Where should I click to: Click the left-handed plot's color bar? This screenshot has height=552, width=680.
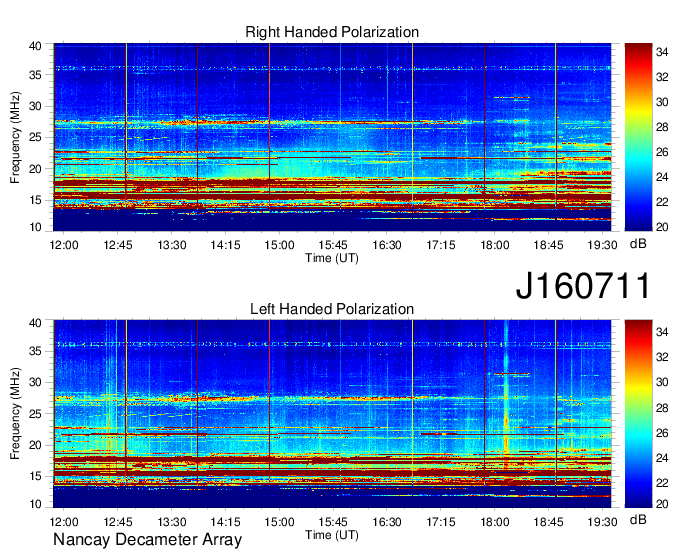click(x=638, y=414)
